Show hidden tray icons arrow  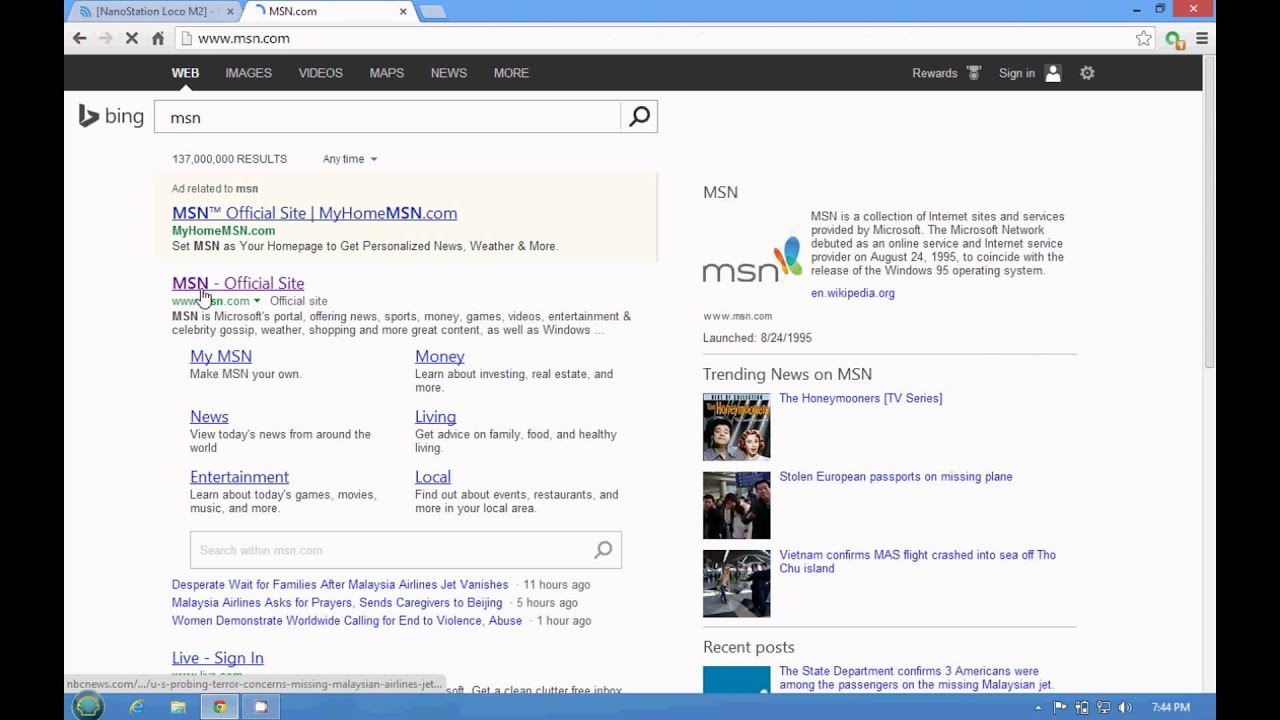[x=1038, y=707]
